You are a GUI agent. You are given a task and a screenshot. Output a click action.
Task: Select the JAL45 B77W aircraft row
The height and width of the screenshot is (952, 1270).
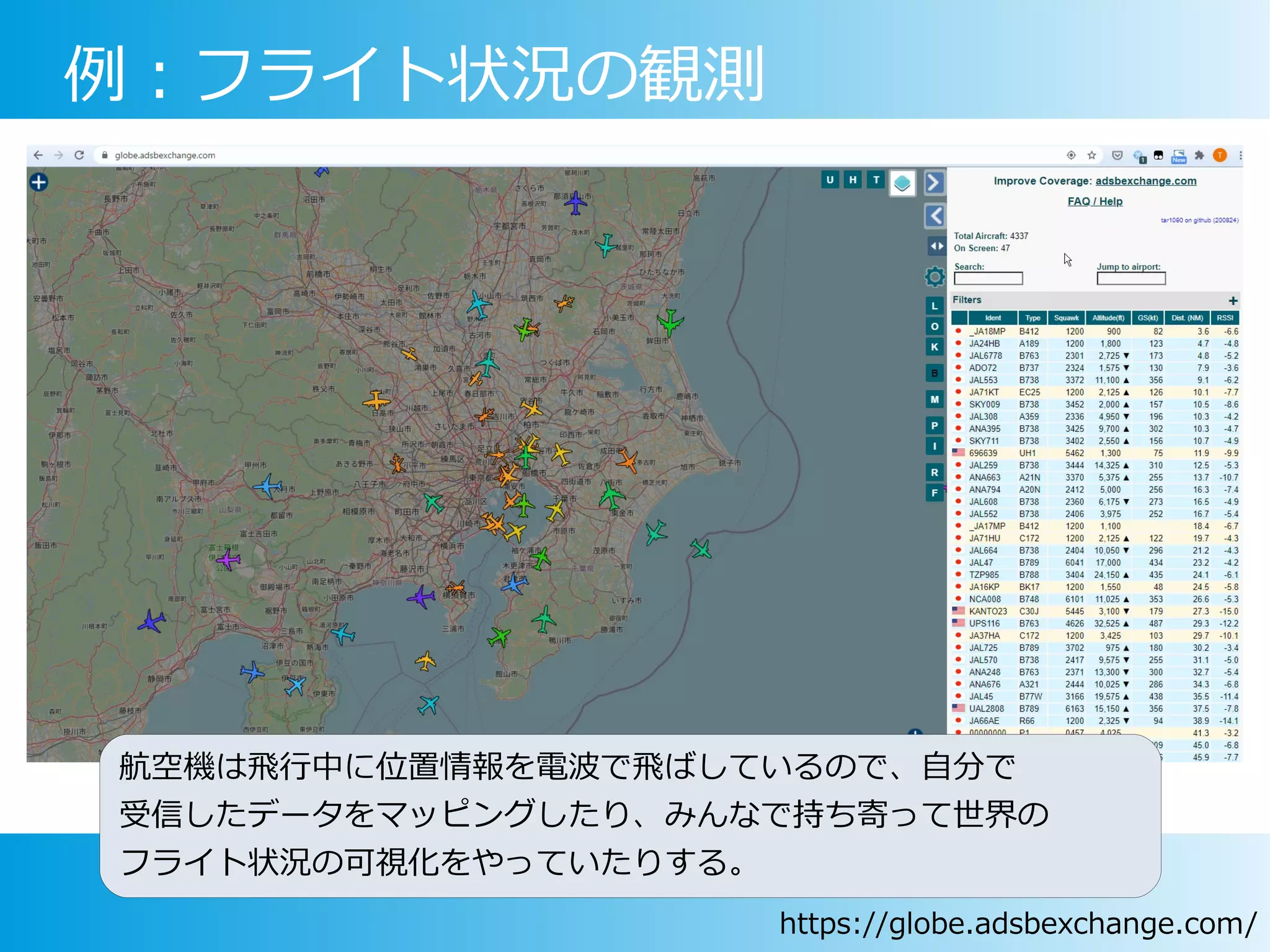[1096, 697]
